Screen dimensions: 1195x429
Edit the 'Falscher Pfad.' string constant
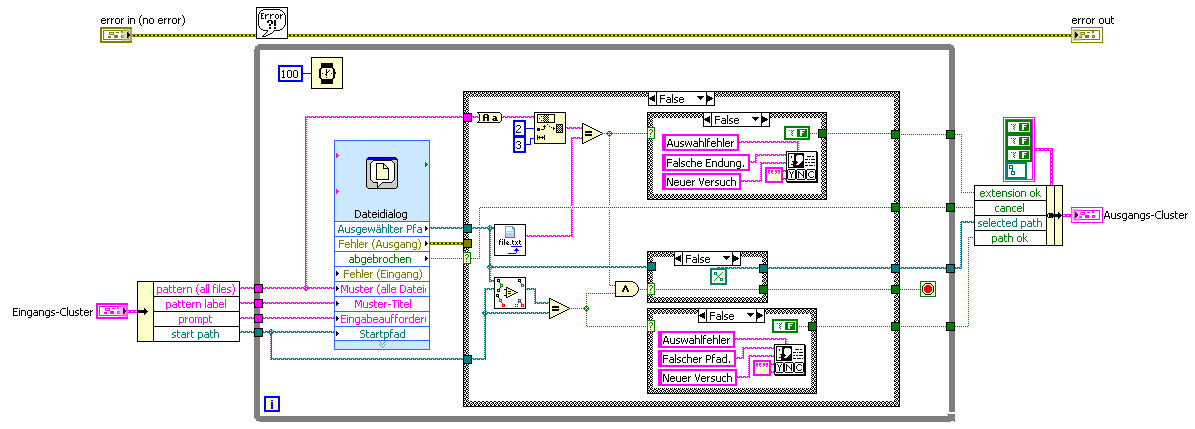click(x=697, y=358)
